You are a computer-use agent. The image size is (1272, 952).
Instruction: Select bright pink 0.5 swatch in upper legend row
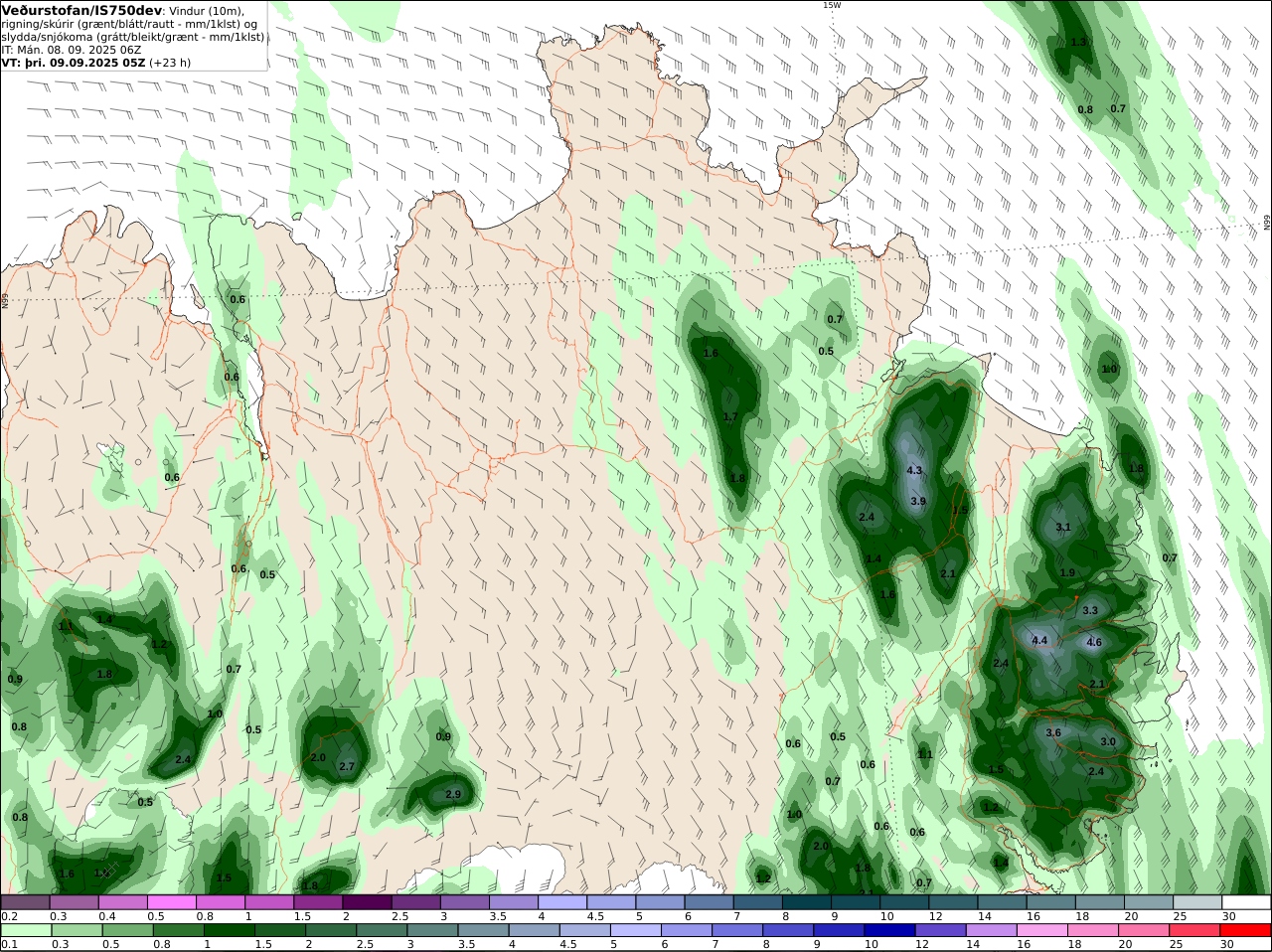[x=172, y=902]
